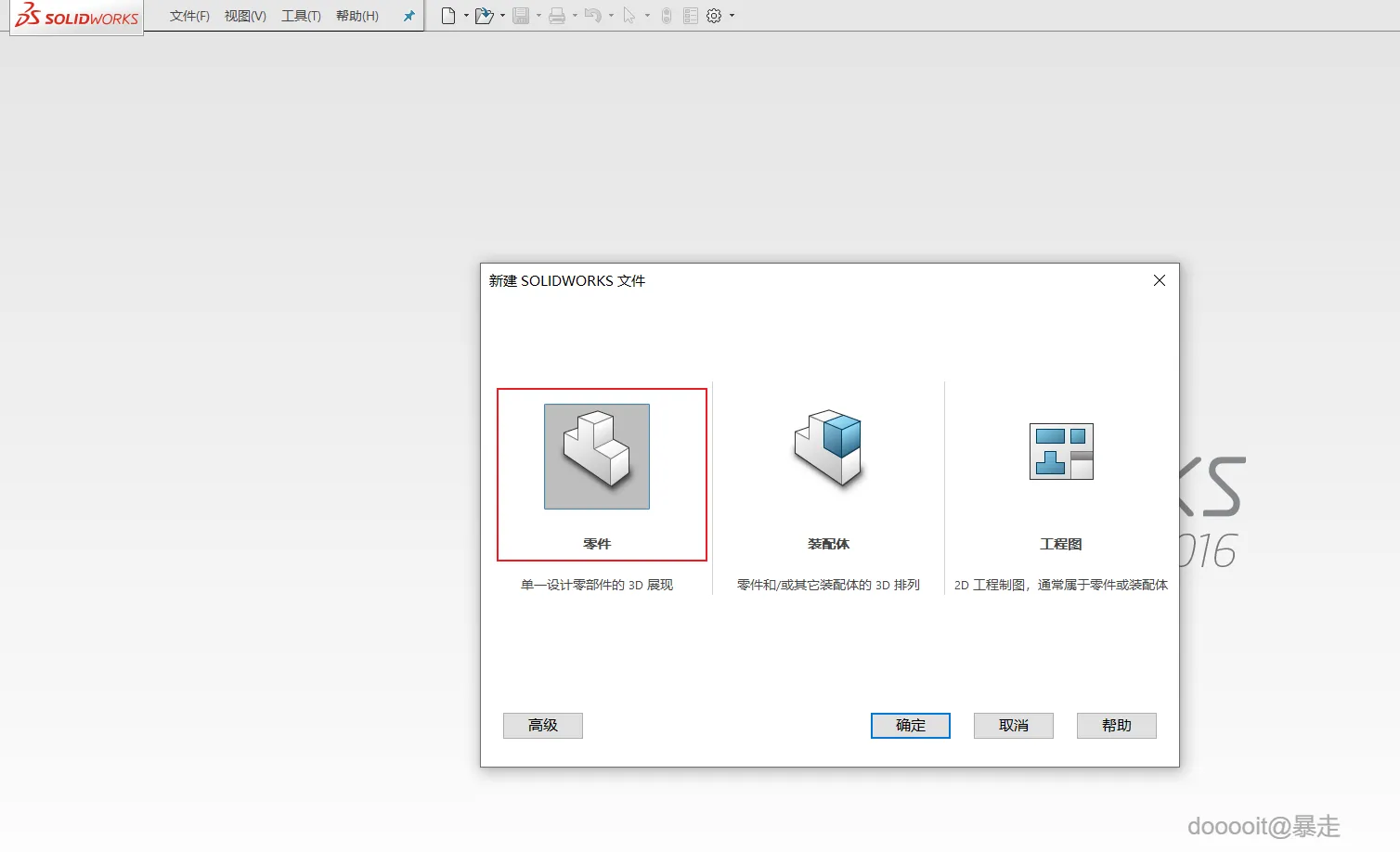Open the 工具(T) menu

click(301, 16)
